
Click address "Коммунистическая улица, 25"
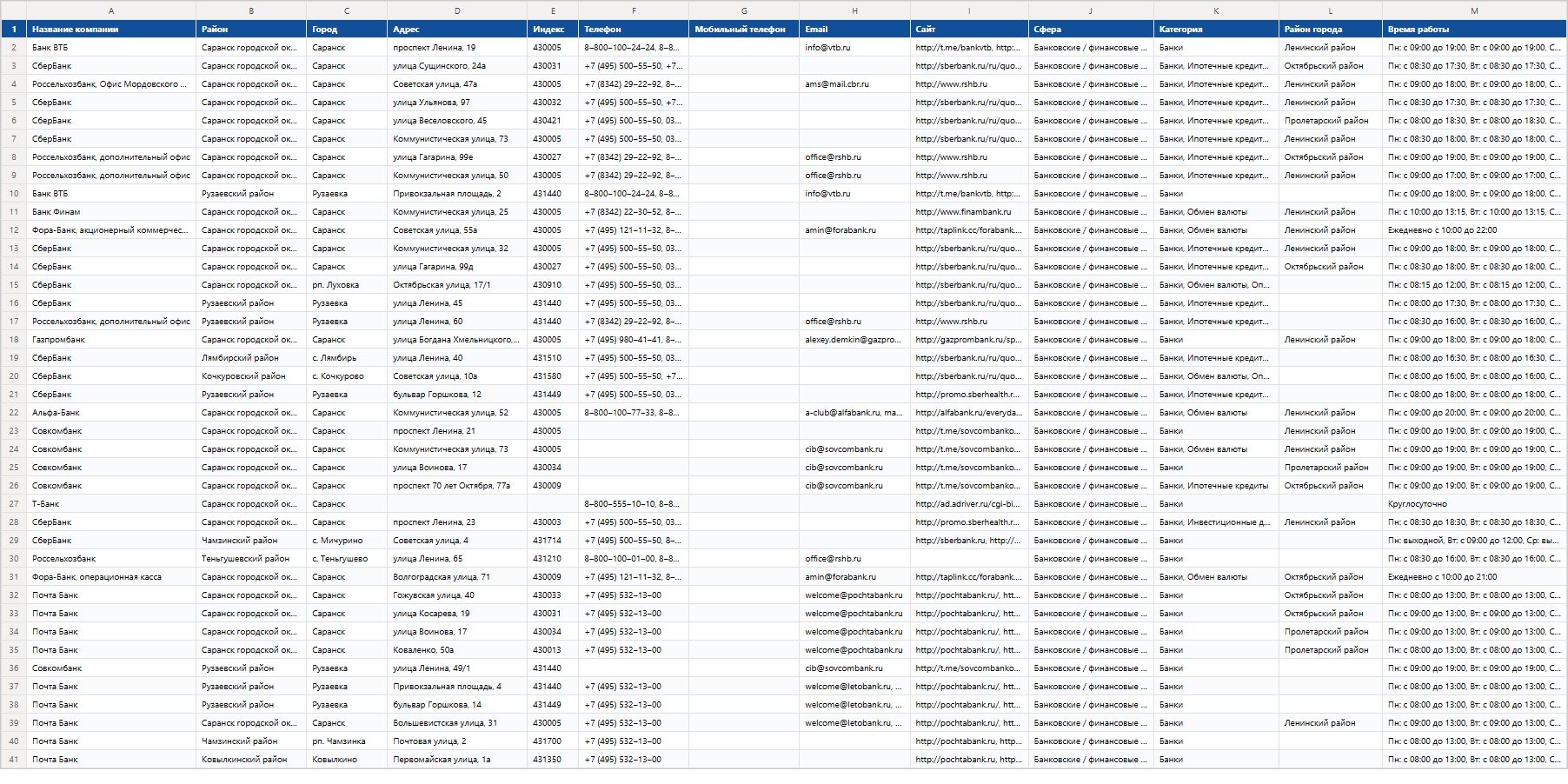(x=457, y=212)
